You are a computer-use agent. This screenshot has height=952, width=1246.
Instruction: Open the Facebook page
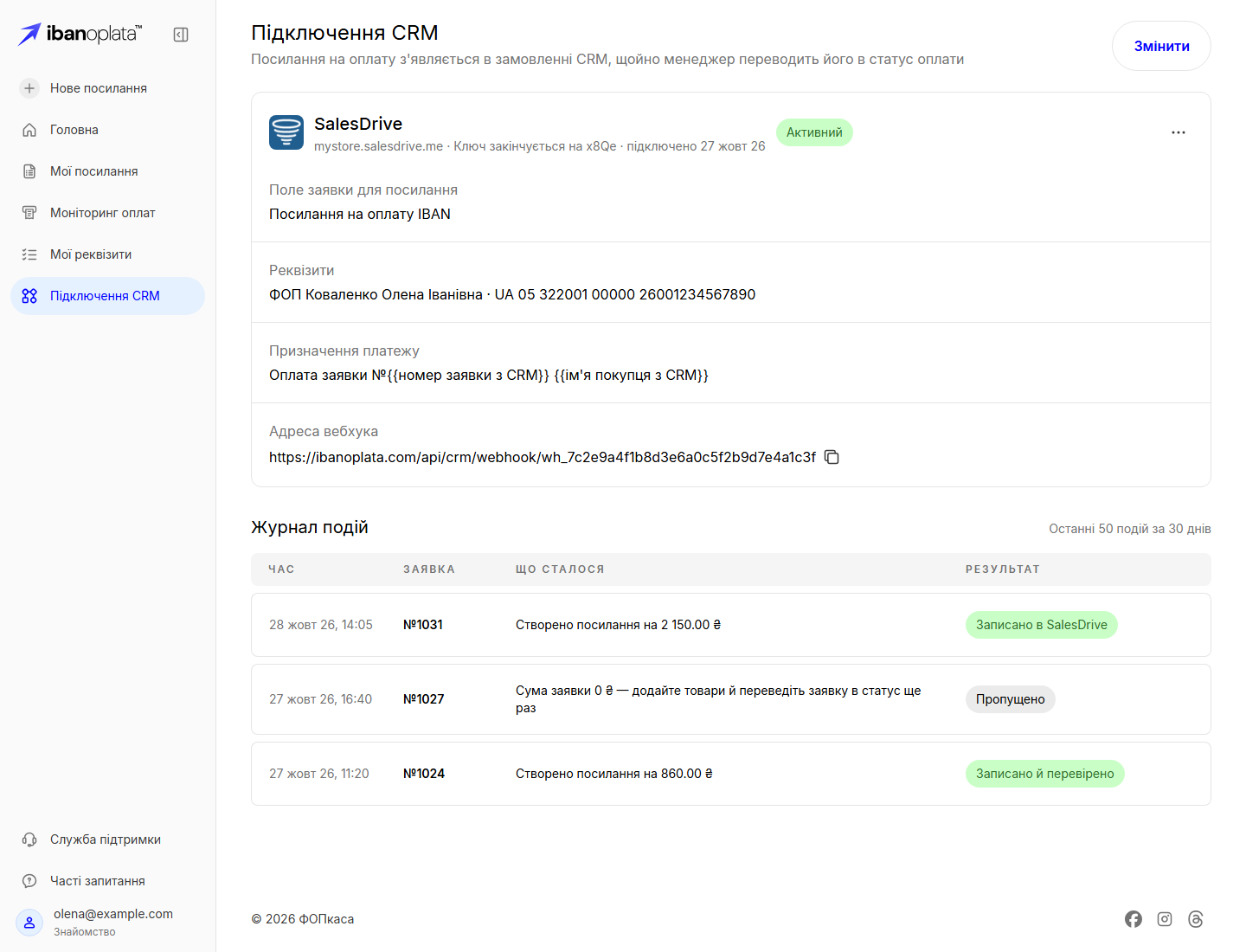coord(1134,919)
